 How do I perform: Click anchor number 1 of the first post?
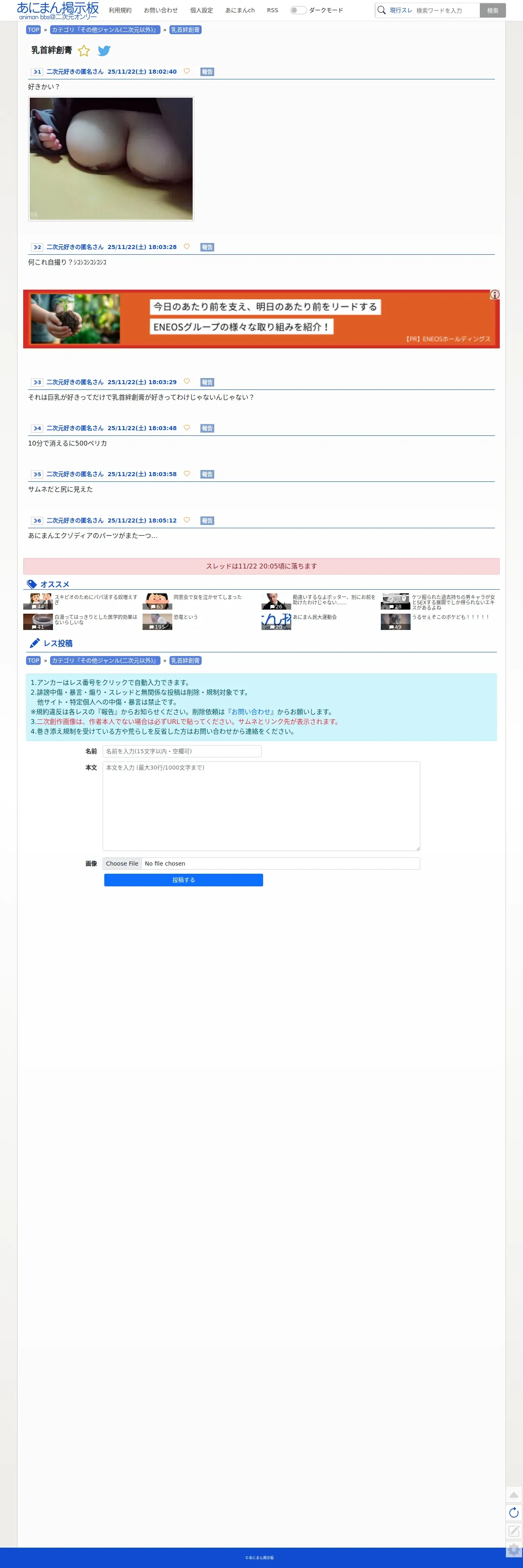tap(37, 72)
